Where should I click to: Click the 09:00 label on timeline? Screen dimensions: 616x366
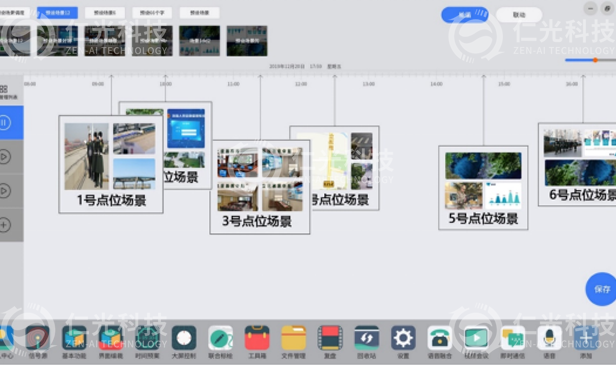98,84
